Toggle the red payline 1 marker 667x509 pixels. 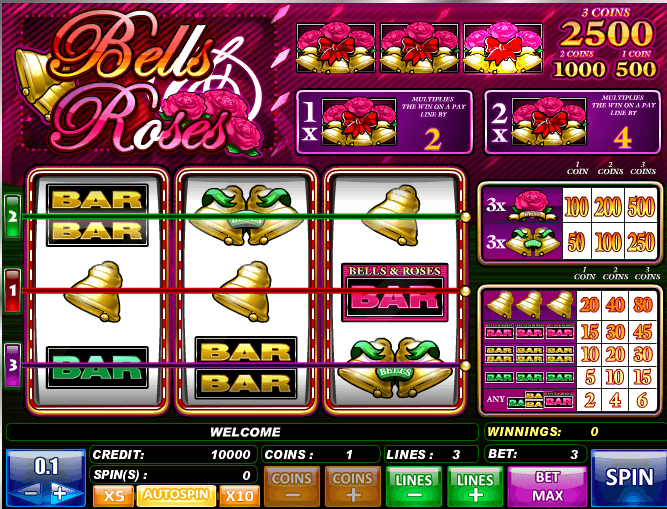point(12,291)
